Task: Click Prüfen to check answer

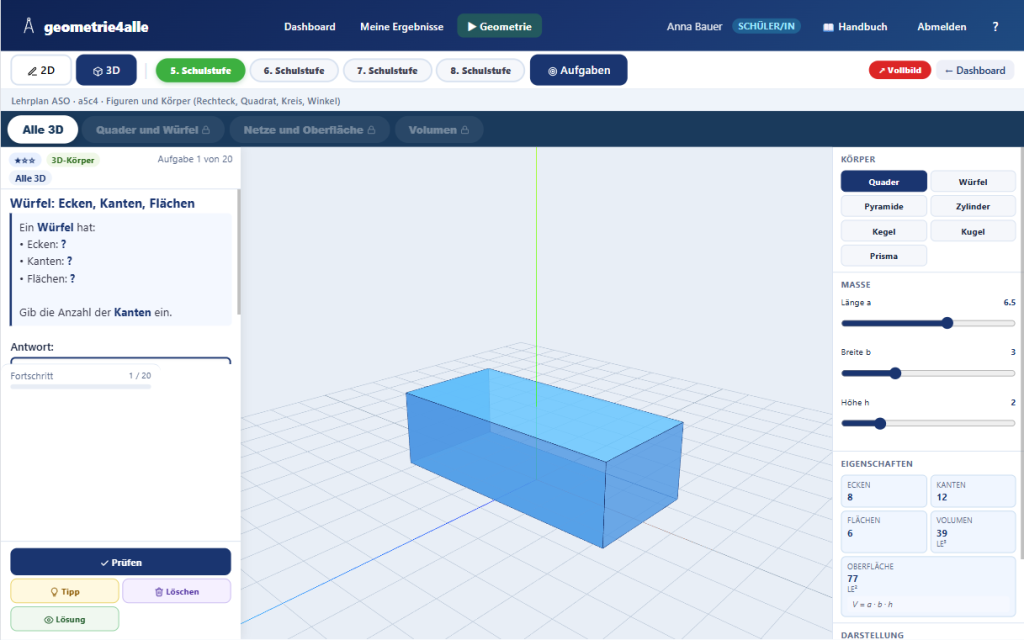Action: 121,562
